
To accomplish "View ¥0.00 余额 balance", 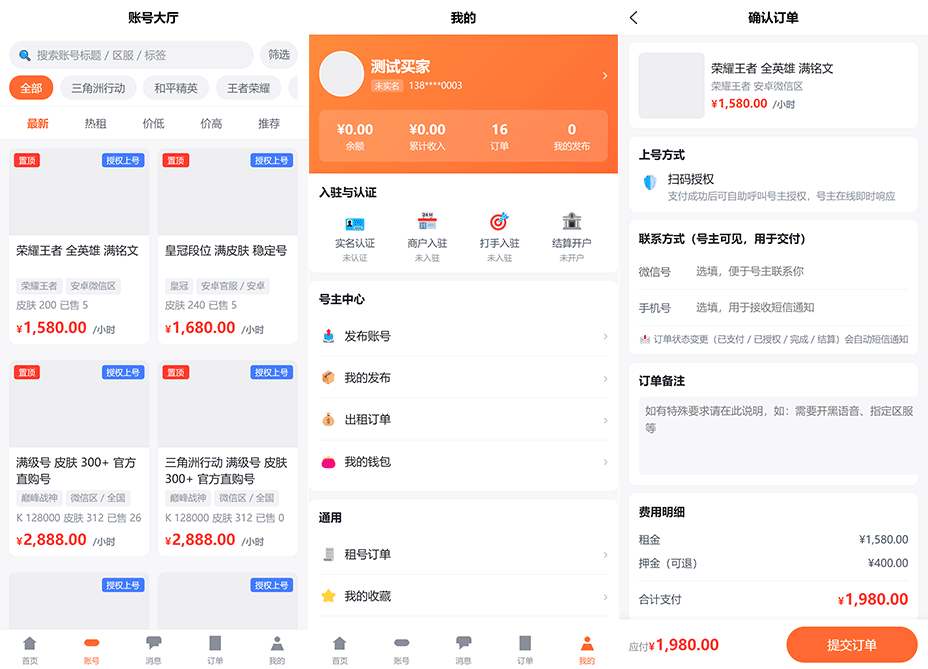I will 355,136.
